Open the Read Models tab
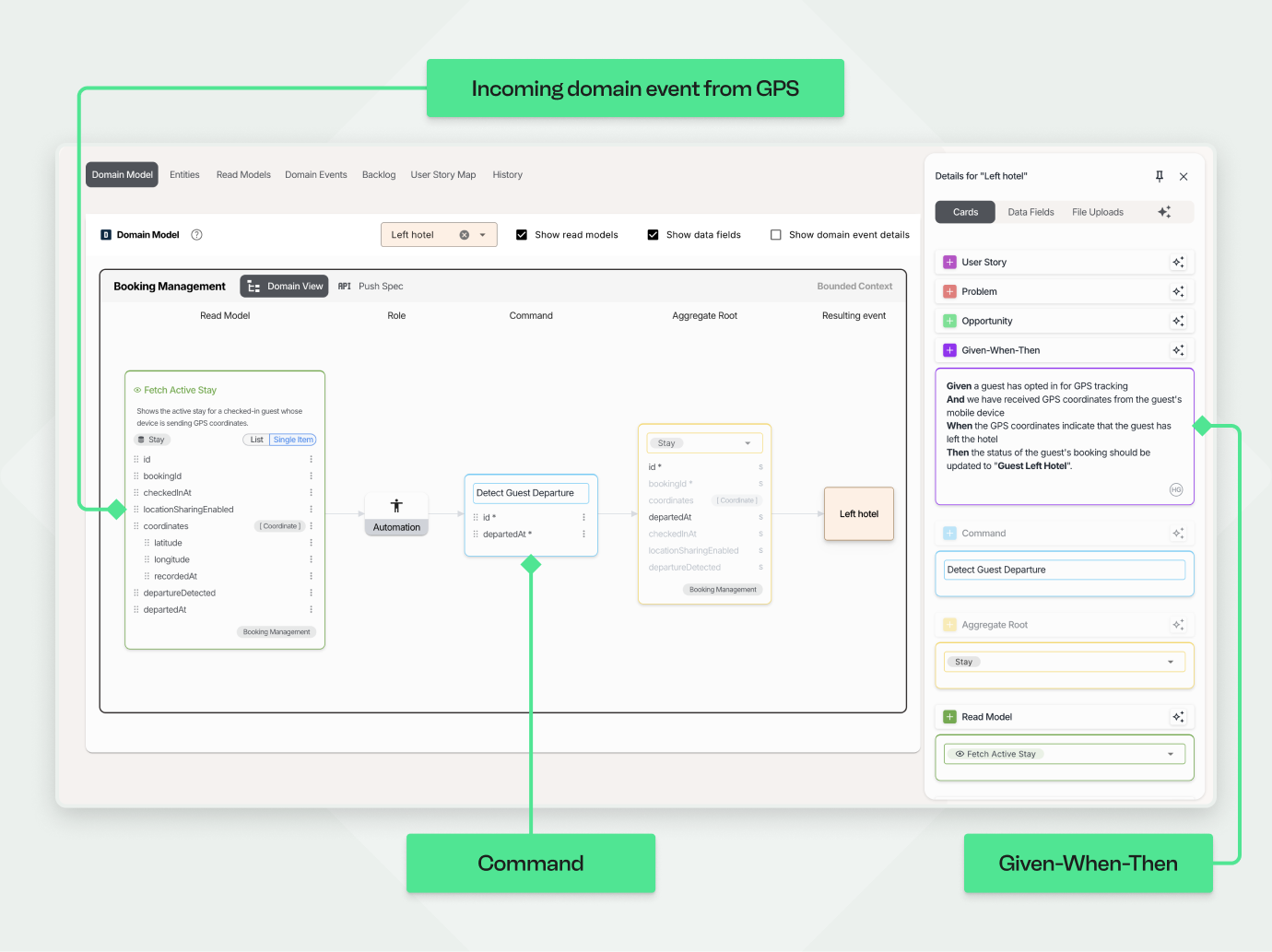1272x952 pixels. (243, 174)
